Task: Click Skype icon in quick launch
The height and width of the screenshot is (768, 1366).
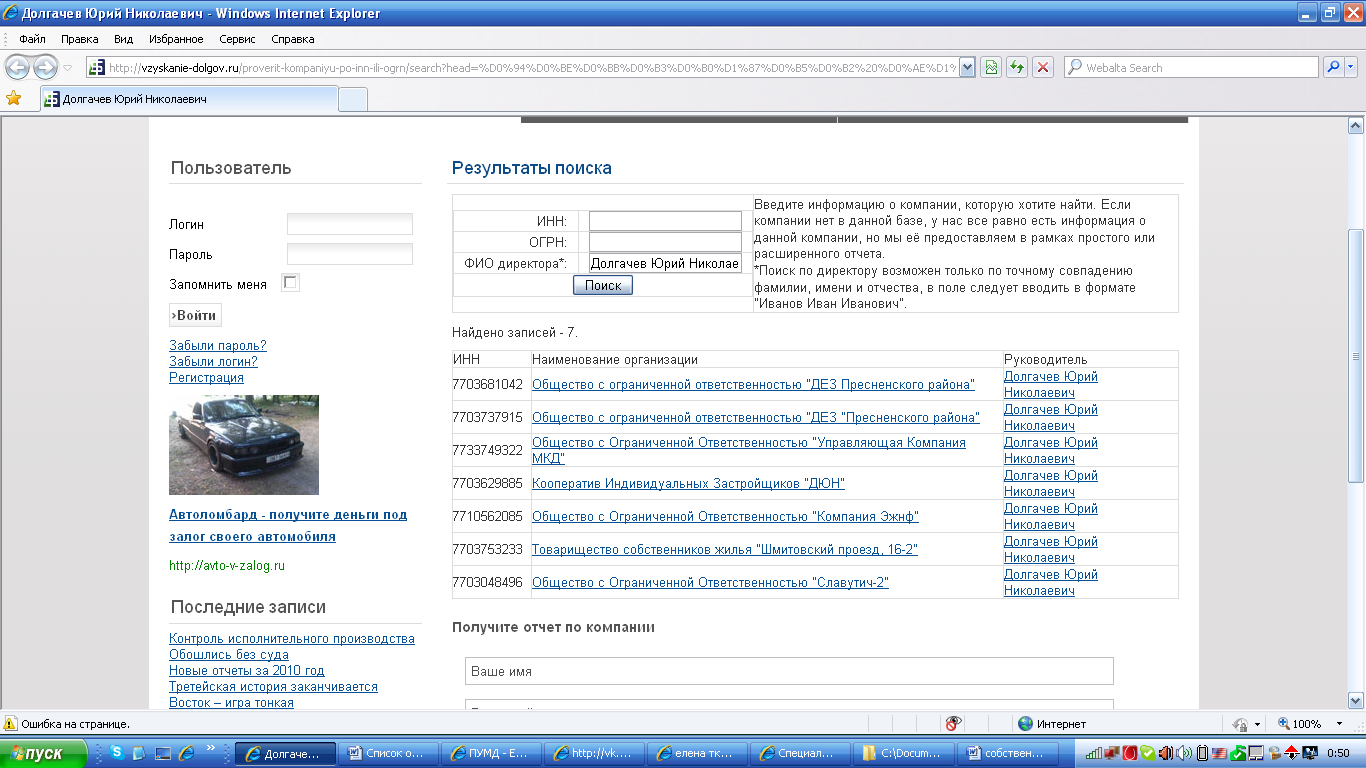Action: pyautogui.click(x=118, y=752)
